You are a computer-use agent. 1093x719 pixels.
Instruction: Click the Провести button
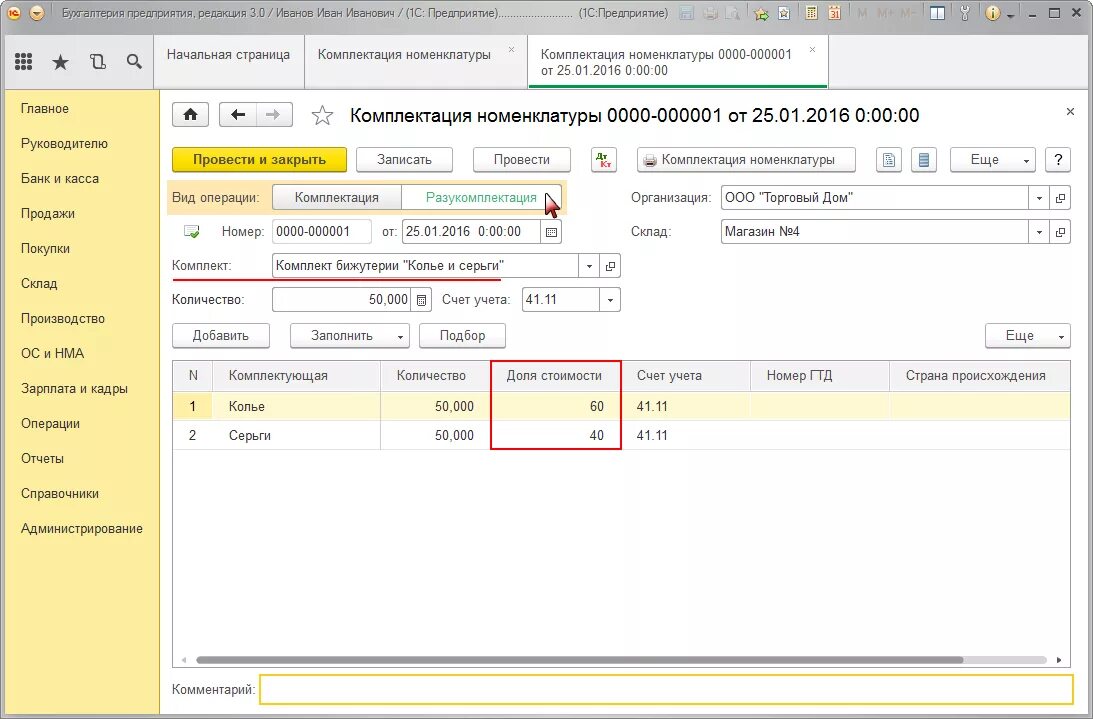click(521, 160)
